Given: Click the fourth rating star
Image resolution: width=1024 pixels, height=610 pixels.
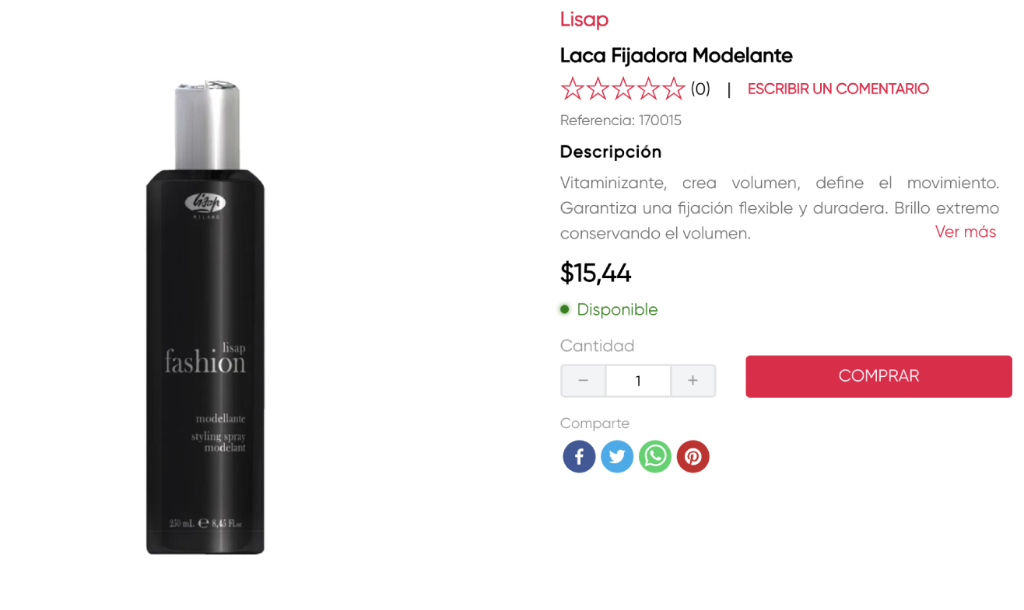Looking at the screenshot, I should (x=649, y=89).
